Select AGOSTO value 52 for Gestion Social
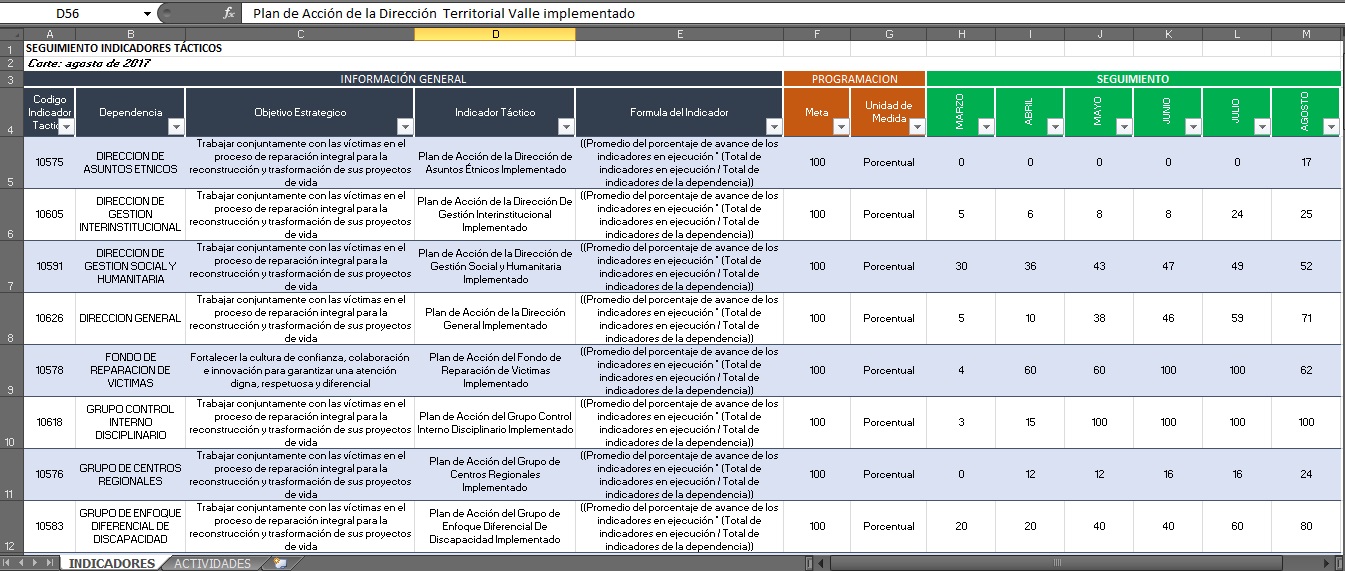The height and width of the screenshot is (571, 1345). click(1306, 266)
